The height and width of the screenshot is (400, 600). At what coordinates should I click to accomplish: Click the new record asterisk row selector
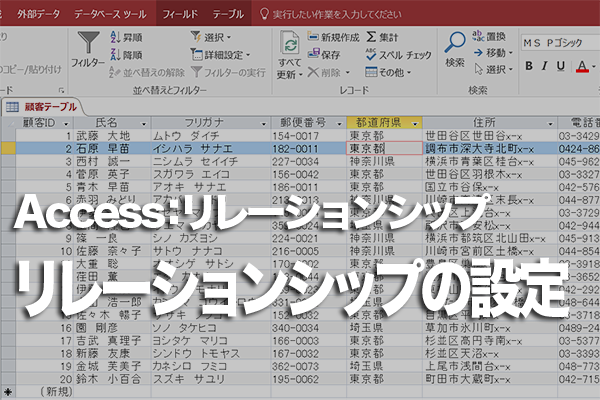click(8, 392)
